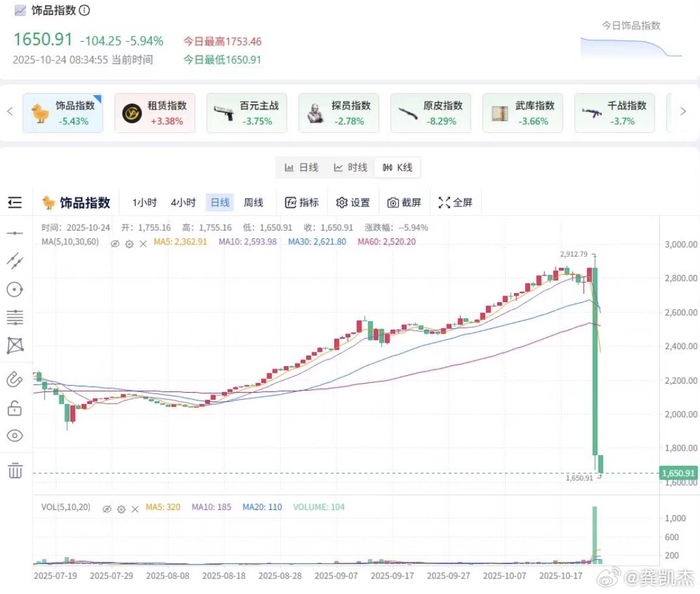Select the horizontal line drawing tool
700x594 pixels.
pyautogui.click(x=15, y=232)
